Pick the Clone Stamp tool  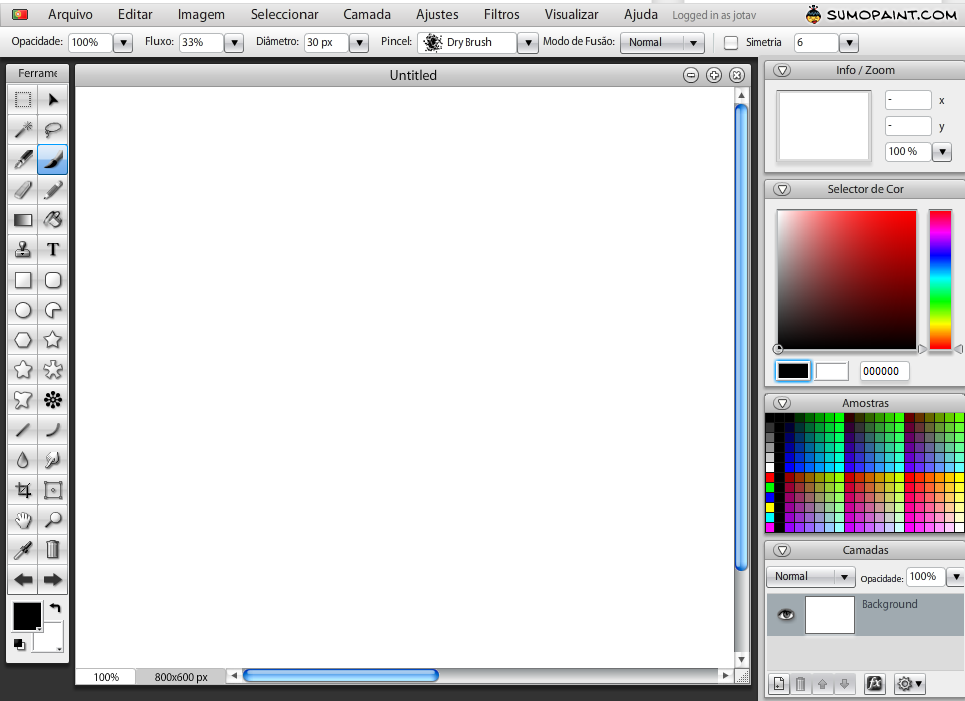[22, 249]
